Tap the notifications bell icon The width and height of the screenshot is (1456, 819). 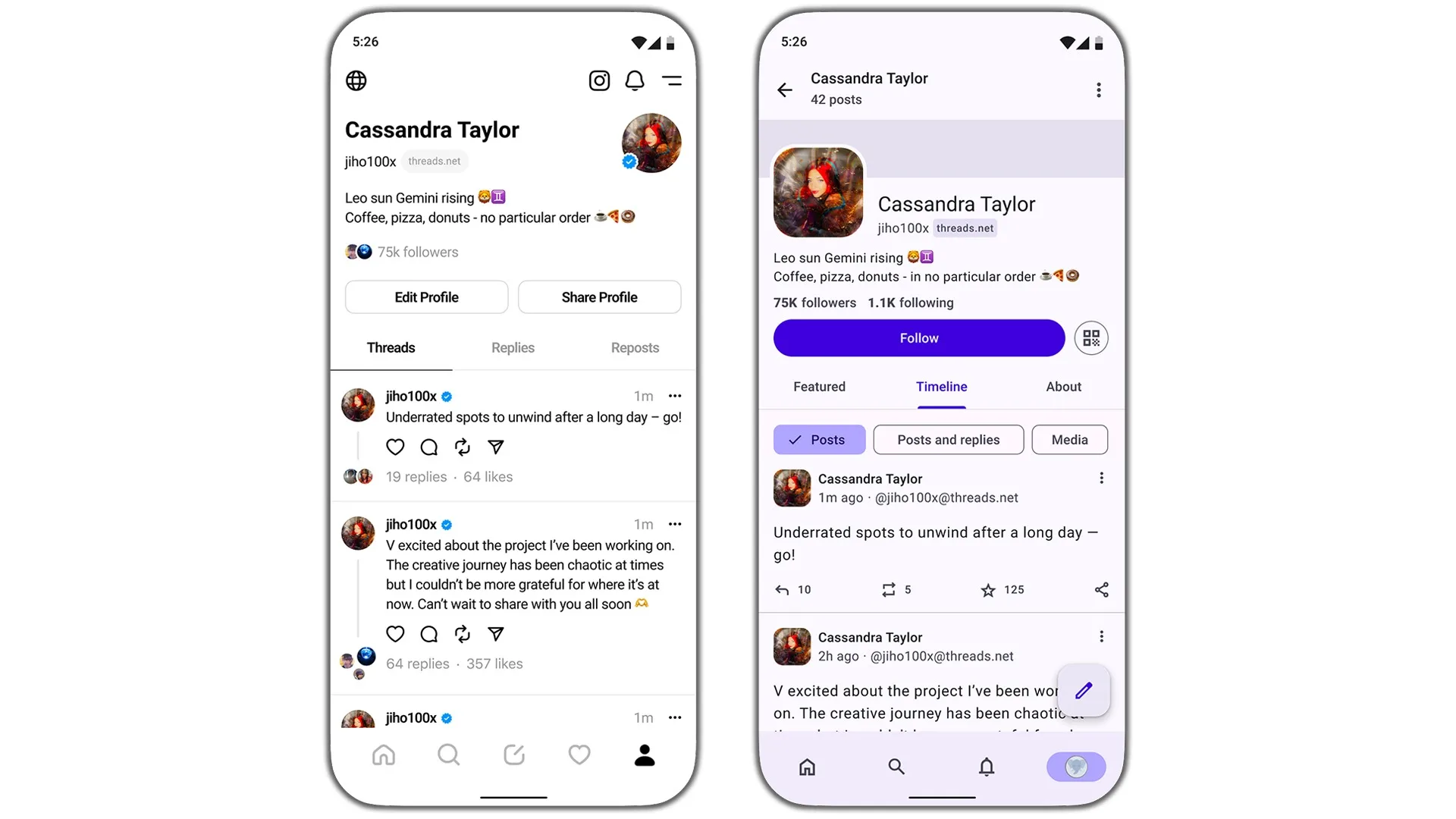pos(635,80)
